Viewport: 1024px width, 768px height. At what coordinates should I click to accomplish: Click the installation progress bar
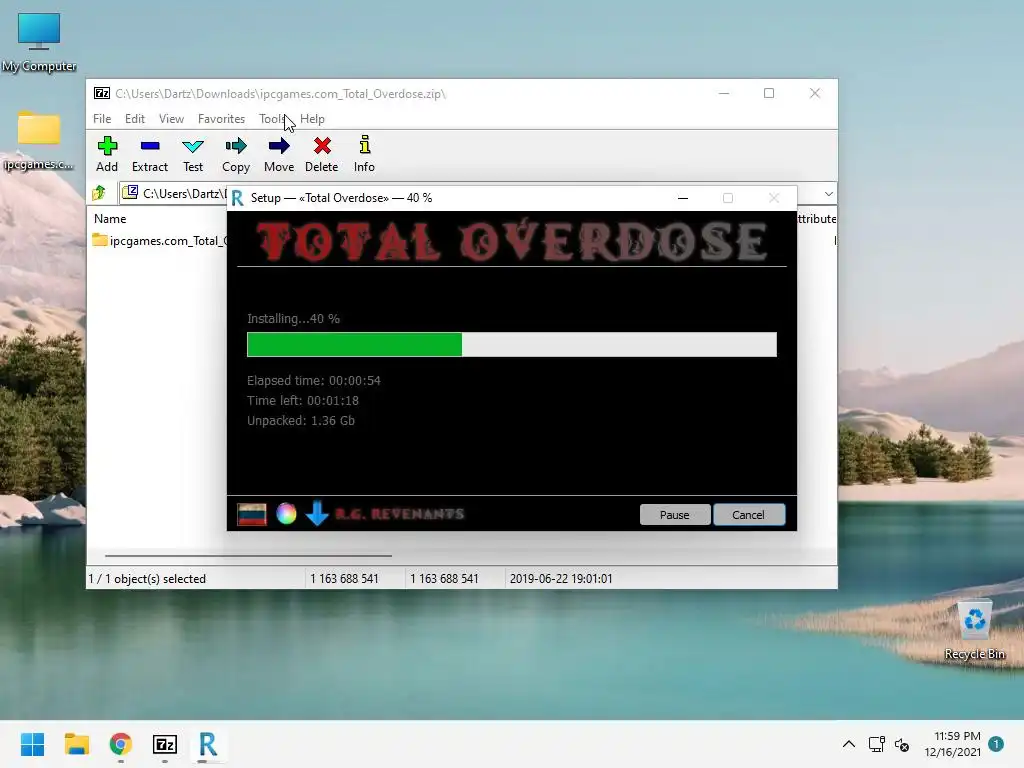511,344
